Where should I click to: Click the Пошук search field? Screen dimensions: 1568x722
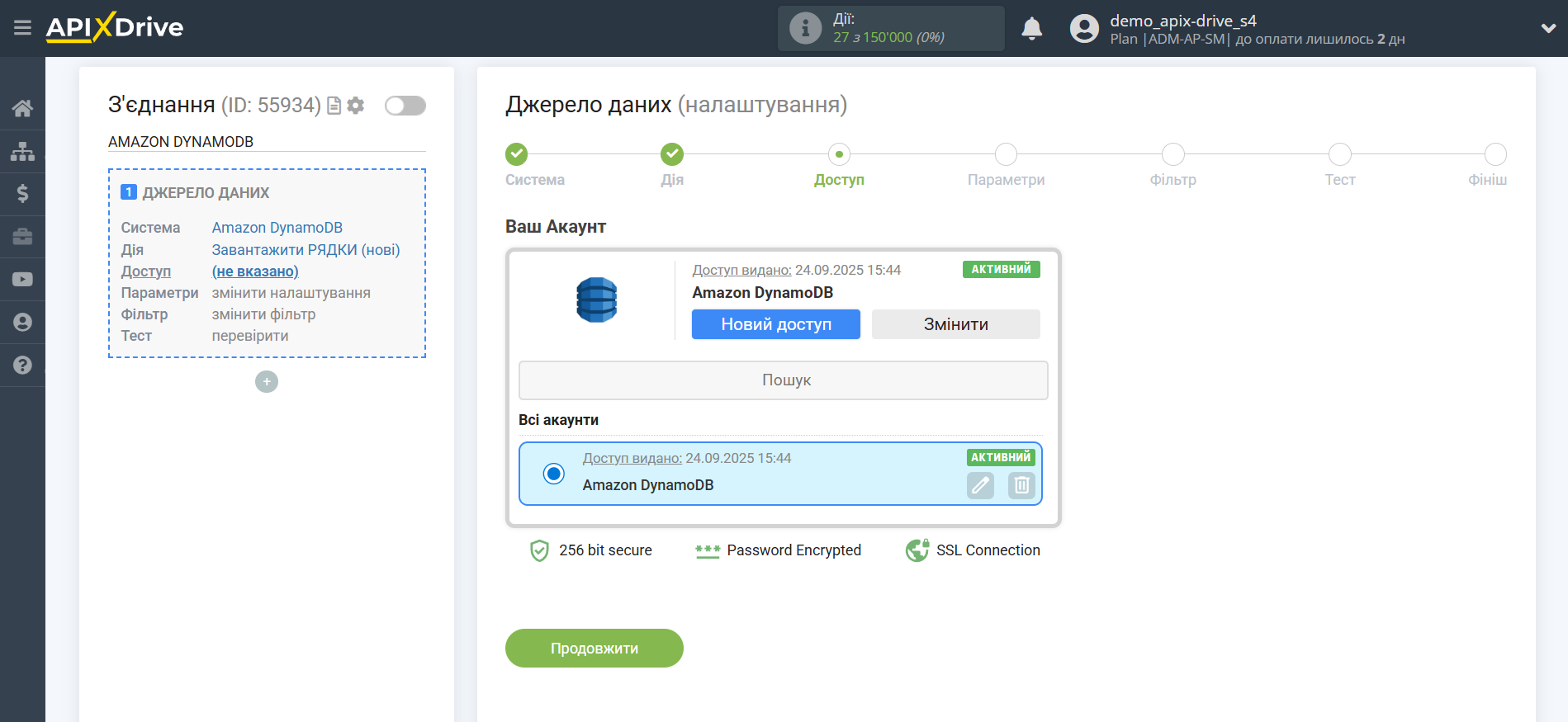click(x=783, y=380)
